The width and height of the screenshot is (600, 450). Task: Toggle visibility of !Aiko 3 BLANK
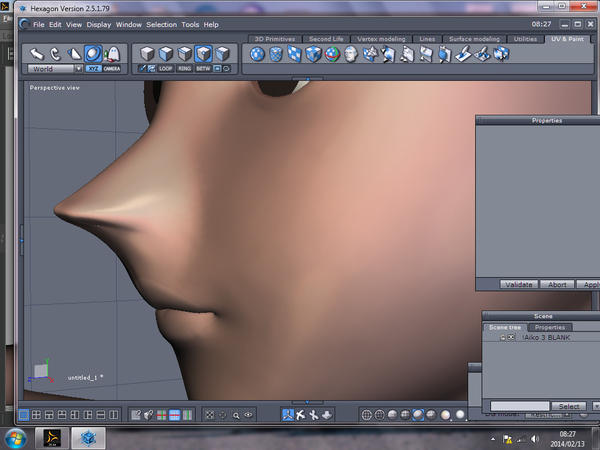(512, 338)
